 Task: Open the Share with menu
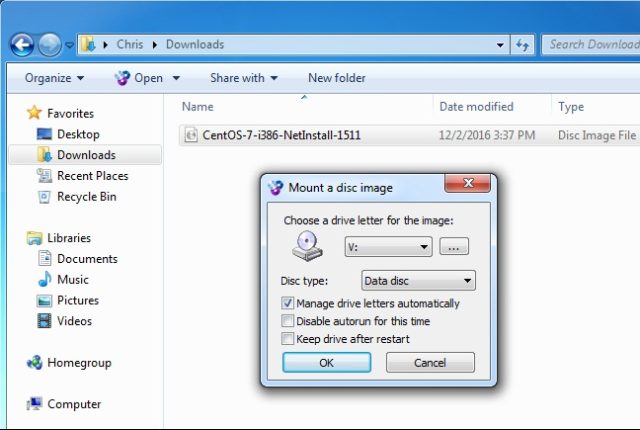pyautogui.click(x=244, y=78)
